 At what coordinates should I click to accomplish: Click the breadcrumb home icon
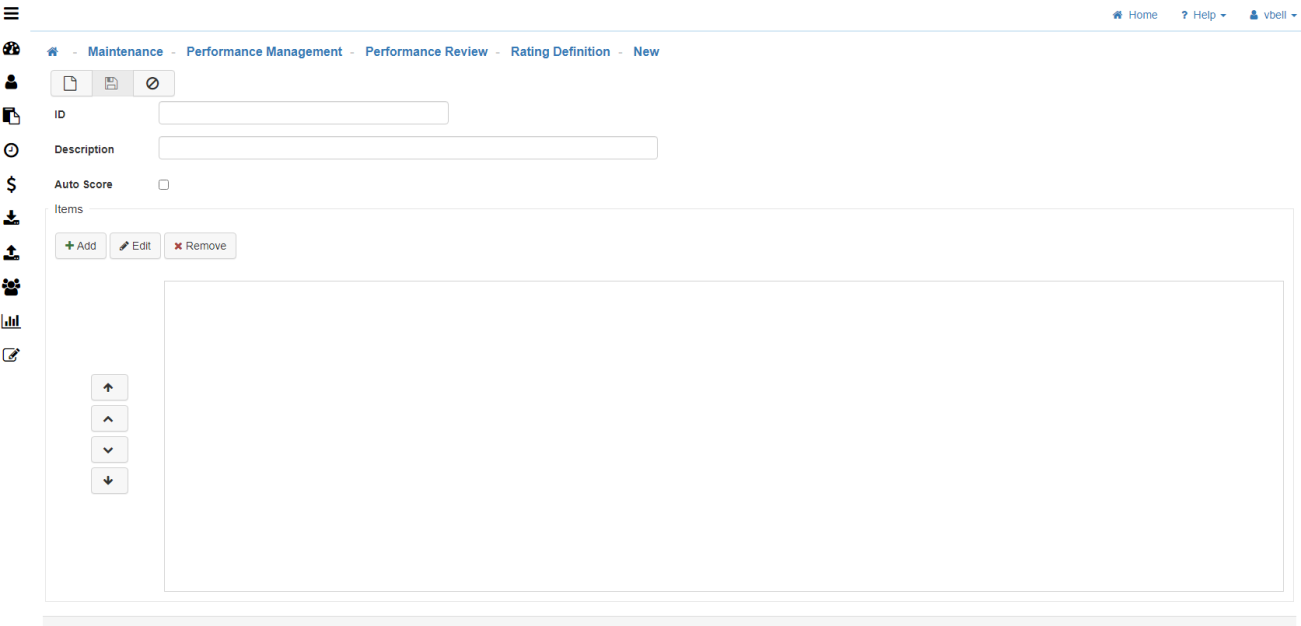tap(52, 52)
